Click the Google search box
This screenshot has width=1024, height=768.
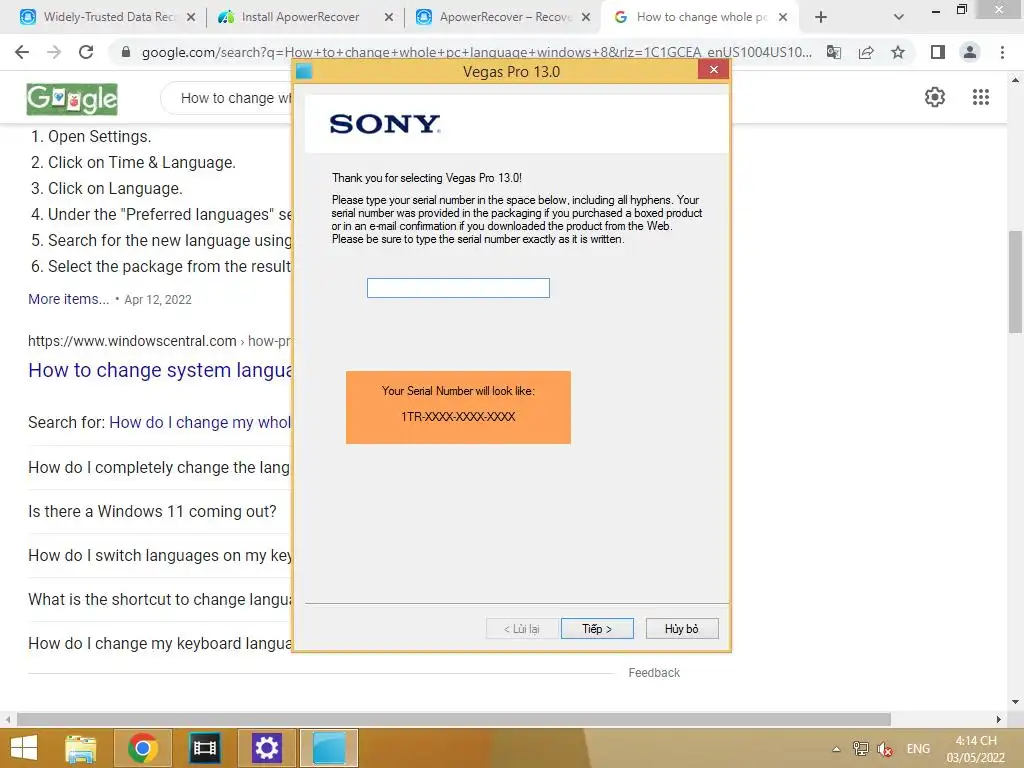coord(227,98)
